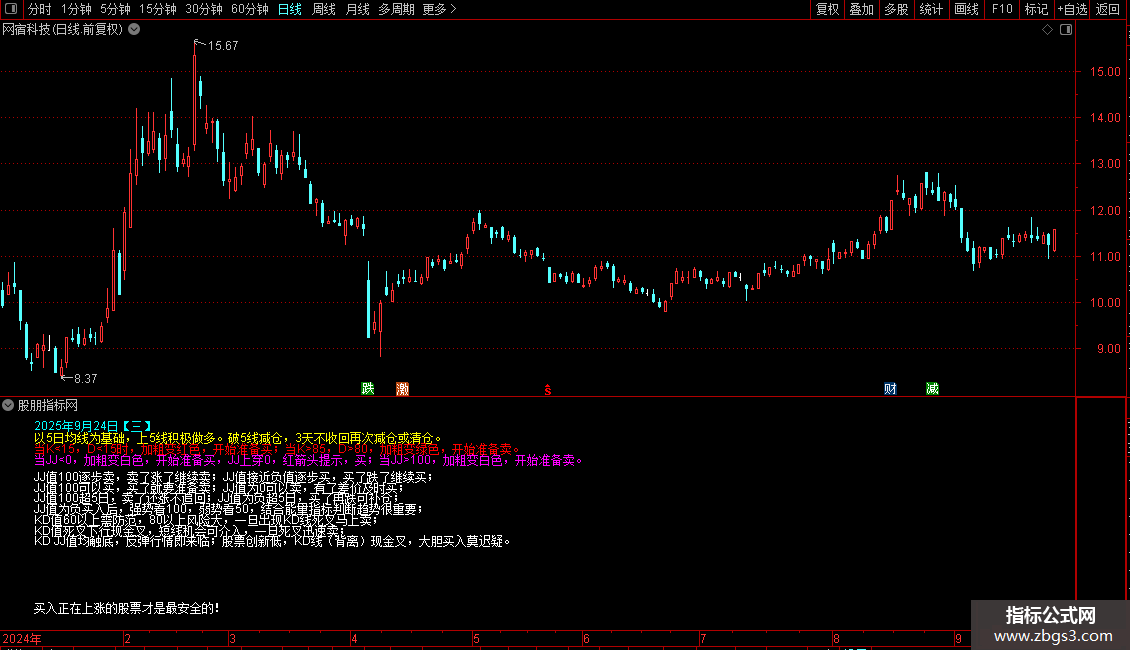The width and height of the screenshot is (1130, 650).
Task: Click month 4 marker on time axis
Action: coord(354,638)
